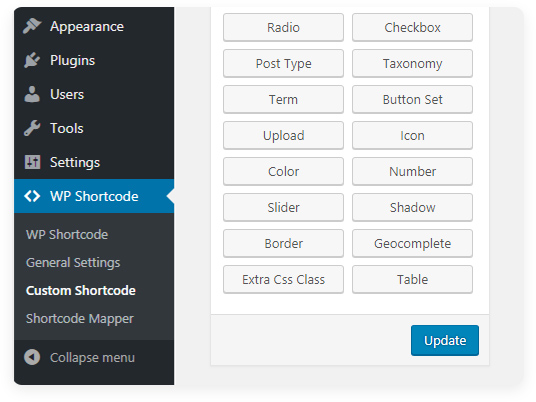Add an Icon field

pos(412,135)
